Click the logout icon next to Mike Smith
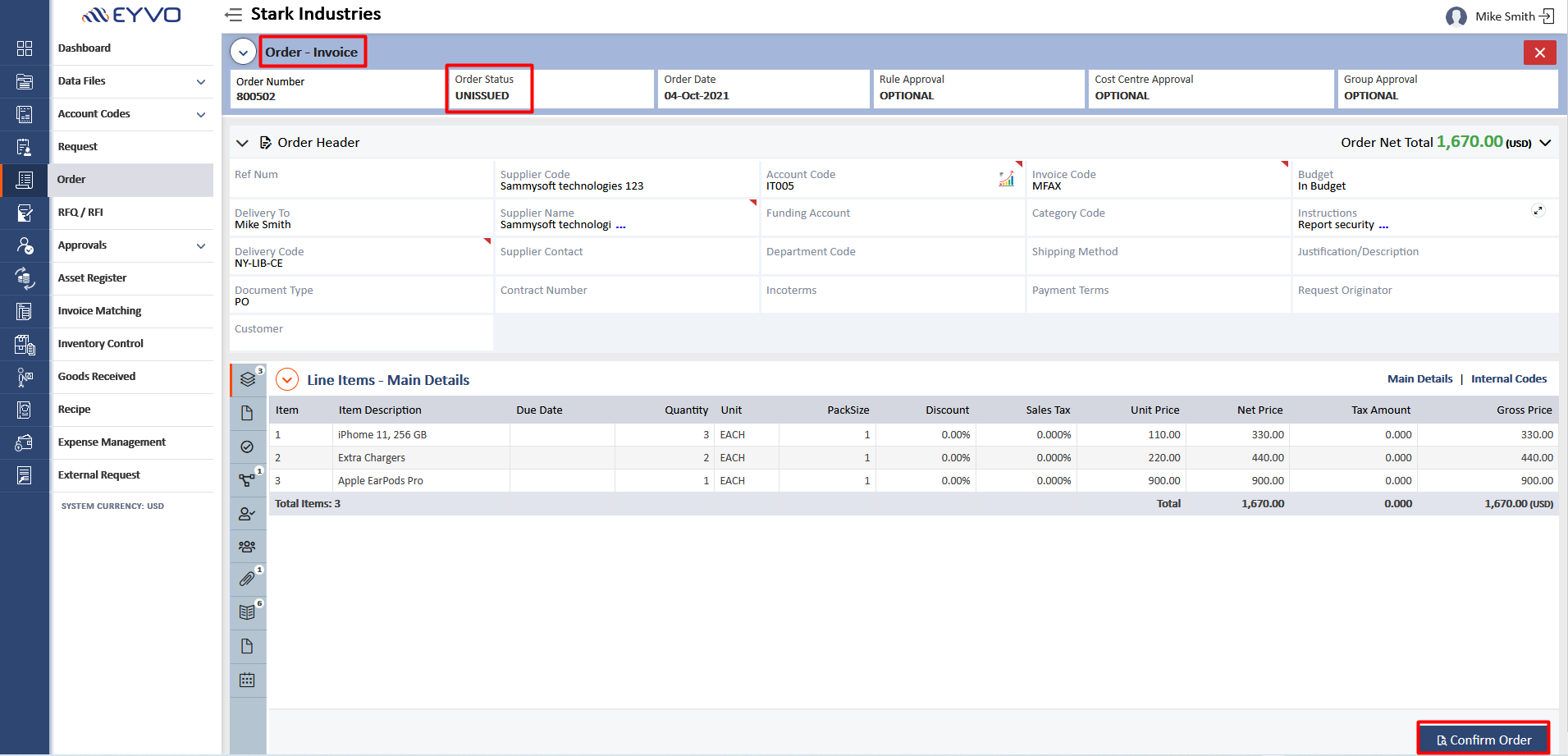 coord(1547,16)
